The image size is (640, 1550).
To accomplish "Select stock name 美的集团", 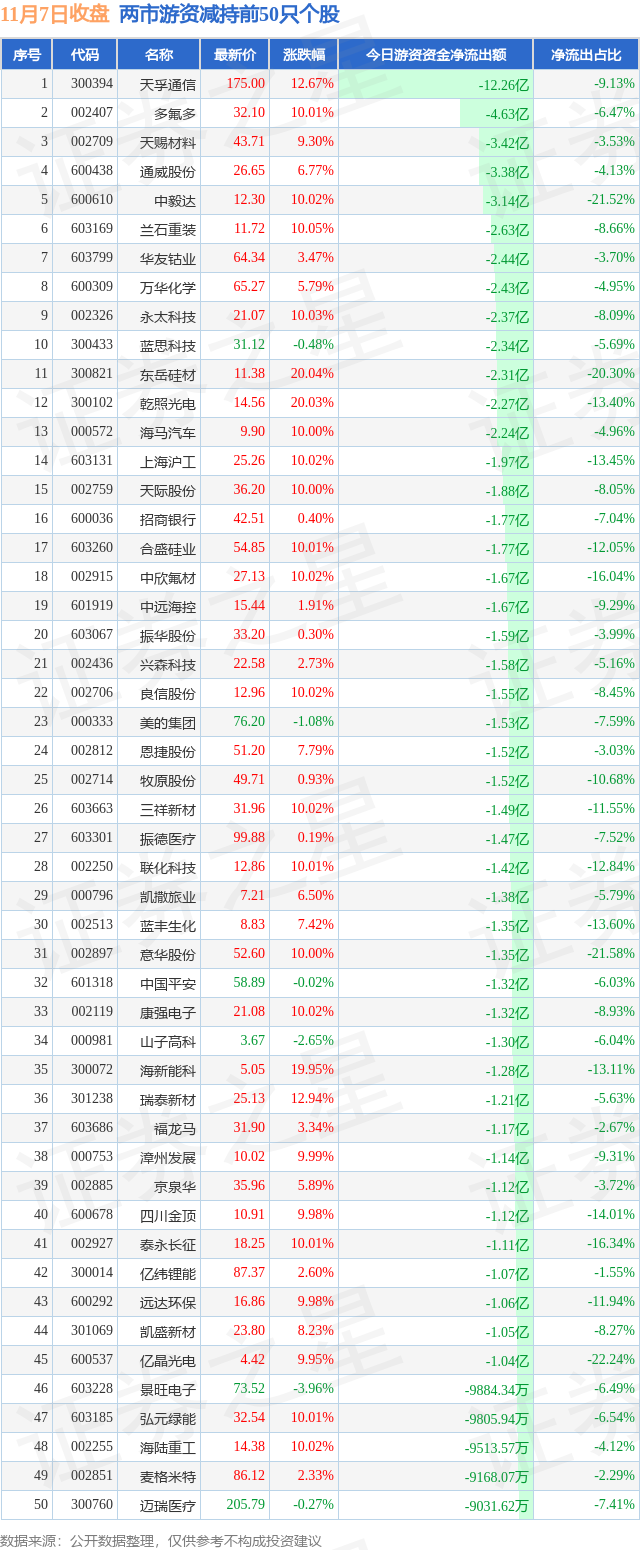I will [x=168, y=722].
